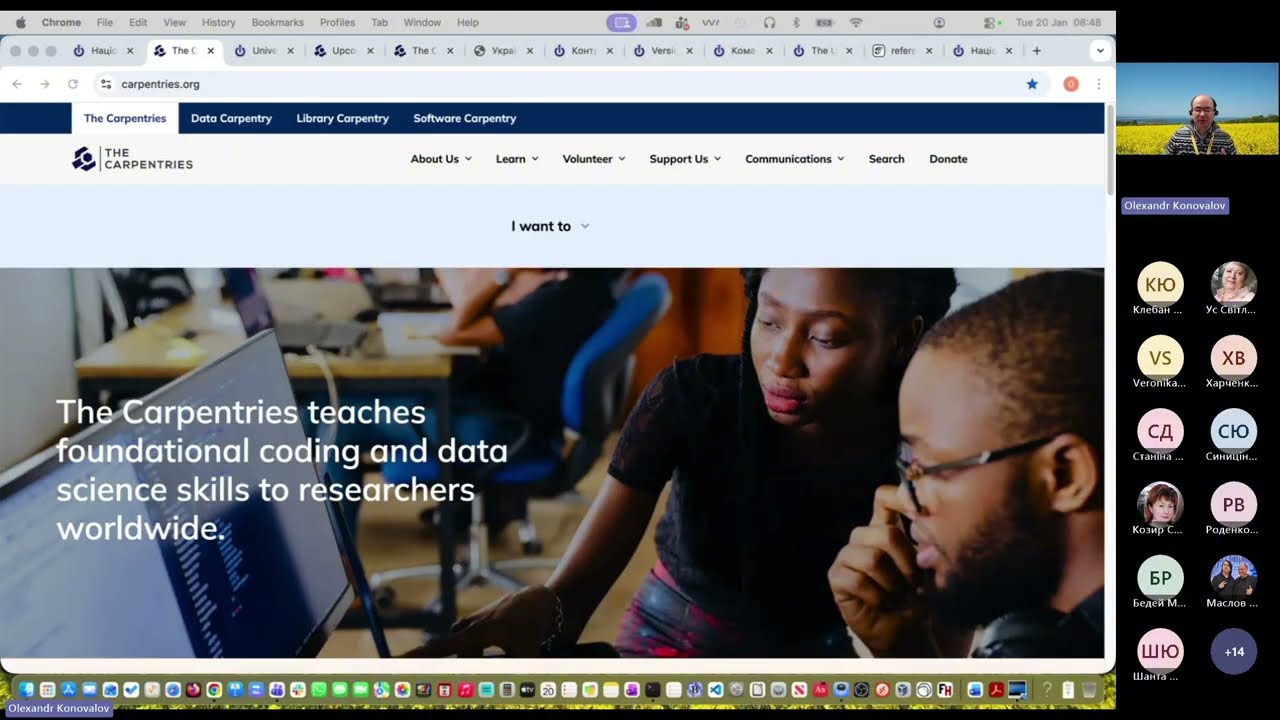Expand the I want to selector

[x=550, y=226]
